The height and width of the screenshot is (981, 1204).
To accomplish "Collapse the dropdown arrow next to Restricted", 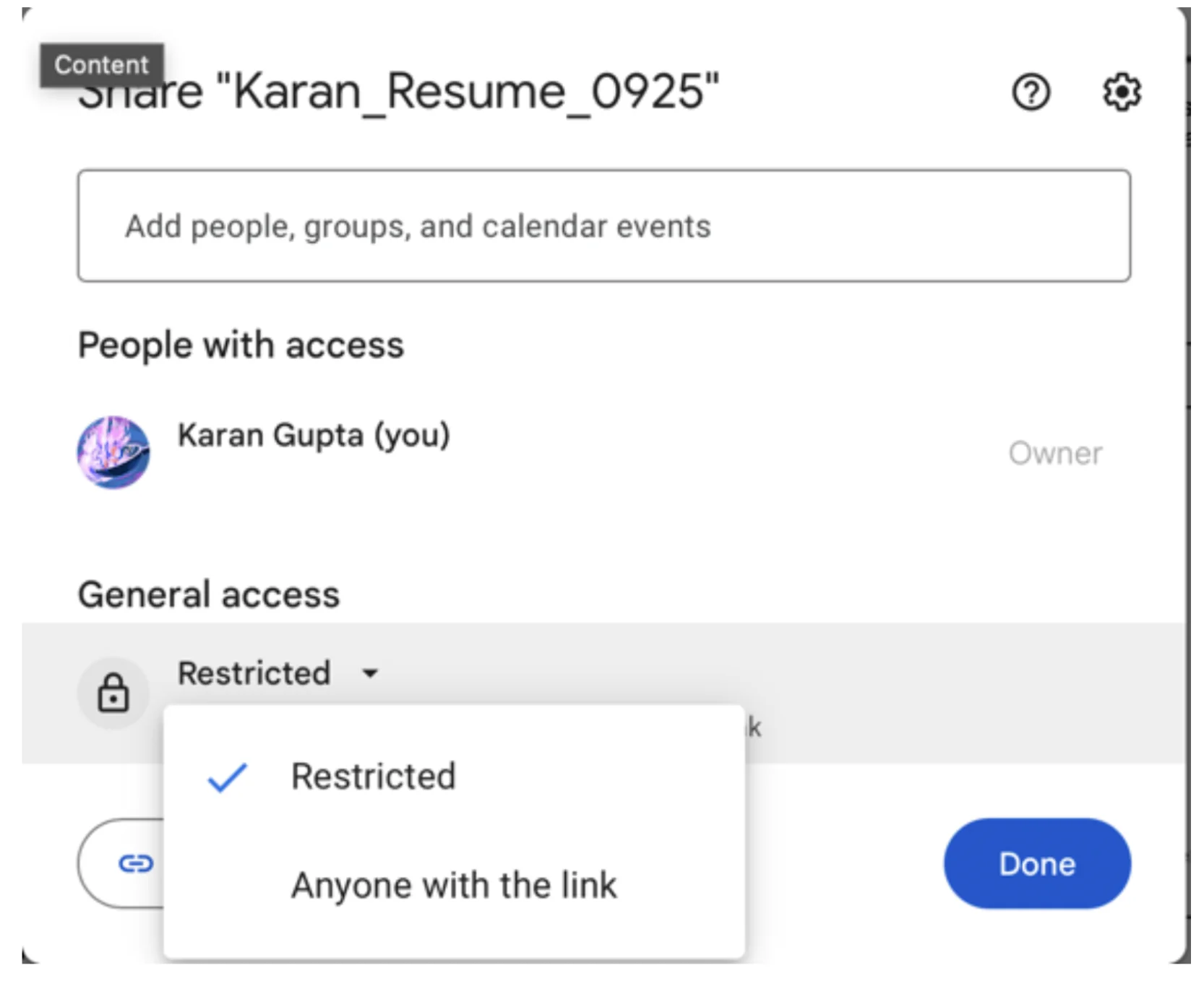I will click(370, 673).
